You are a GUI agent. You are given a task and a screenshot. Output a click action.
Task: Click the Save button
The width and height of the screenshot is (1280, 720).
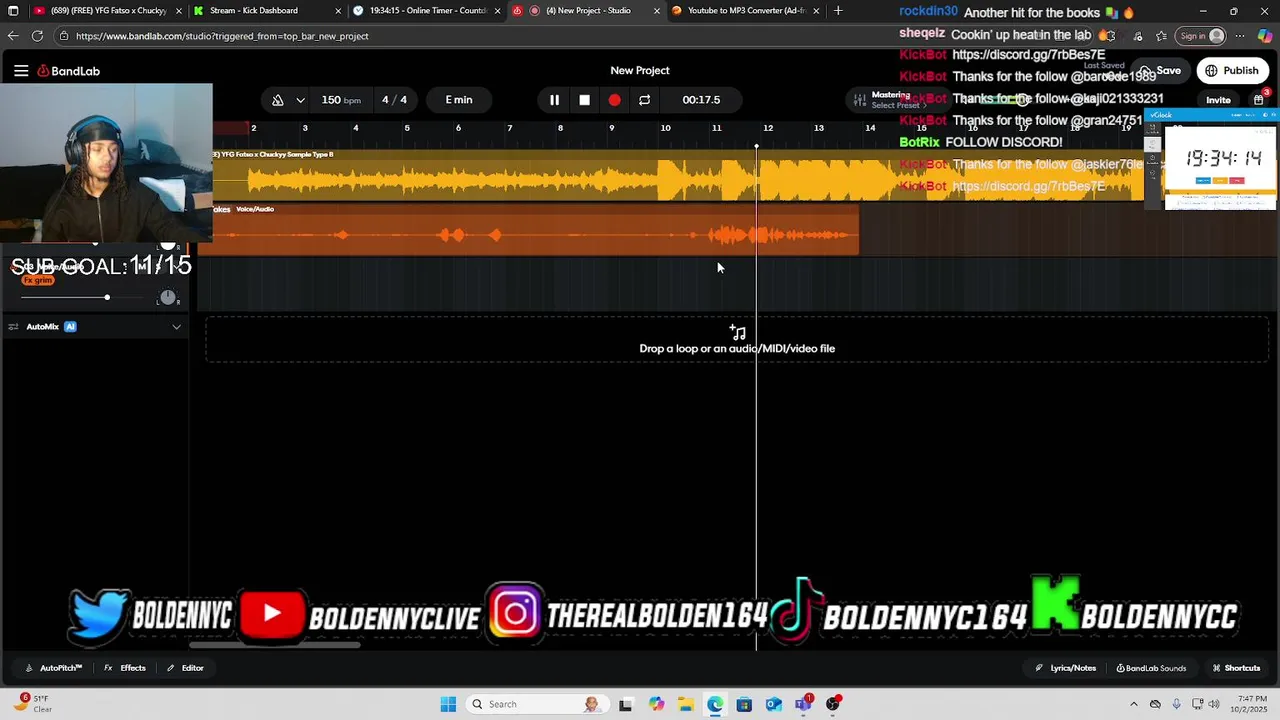(x=1160, y=71)
